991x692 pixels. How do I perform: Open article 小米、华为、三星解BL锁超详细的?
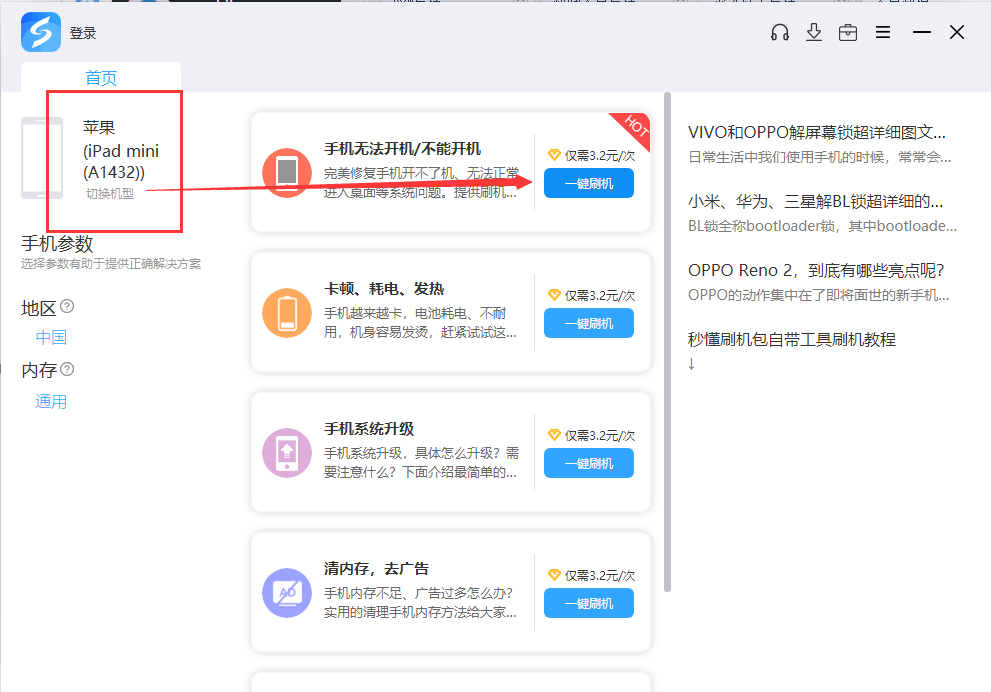tap(815, 202)
